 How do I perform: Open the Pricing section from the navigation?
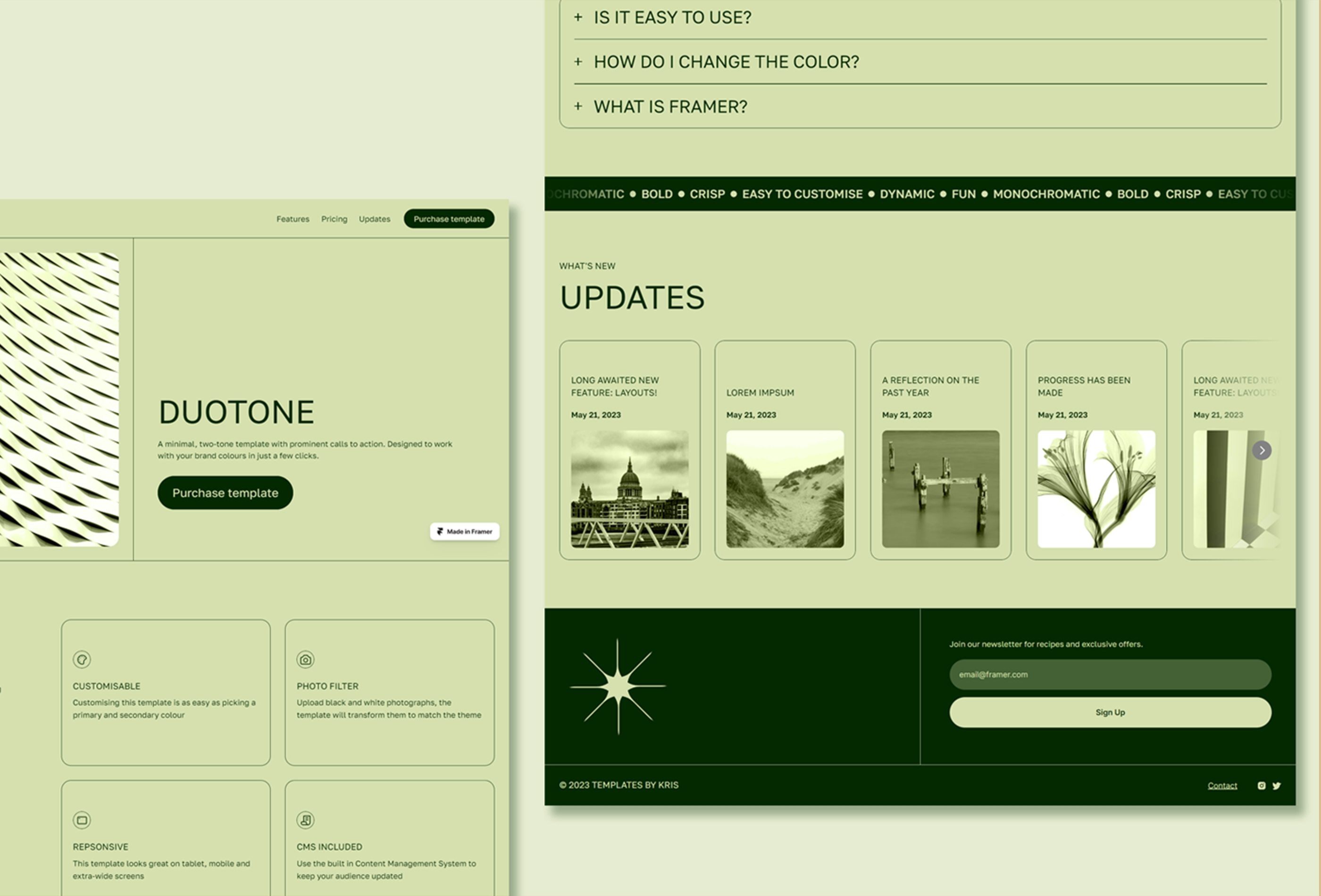tap(334, 219)
